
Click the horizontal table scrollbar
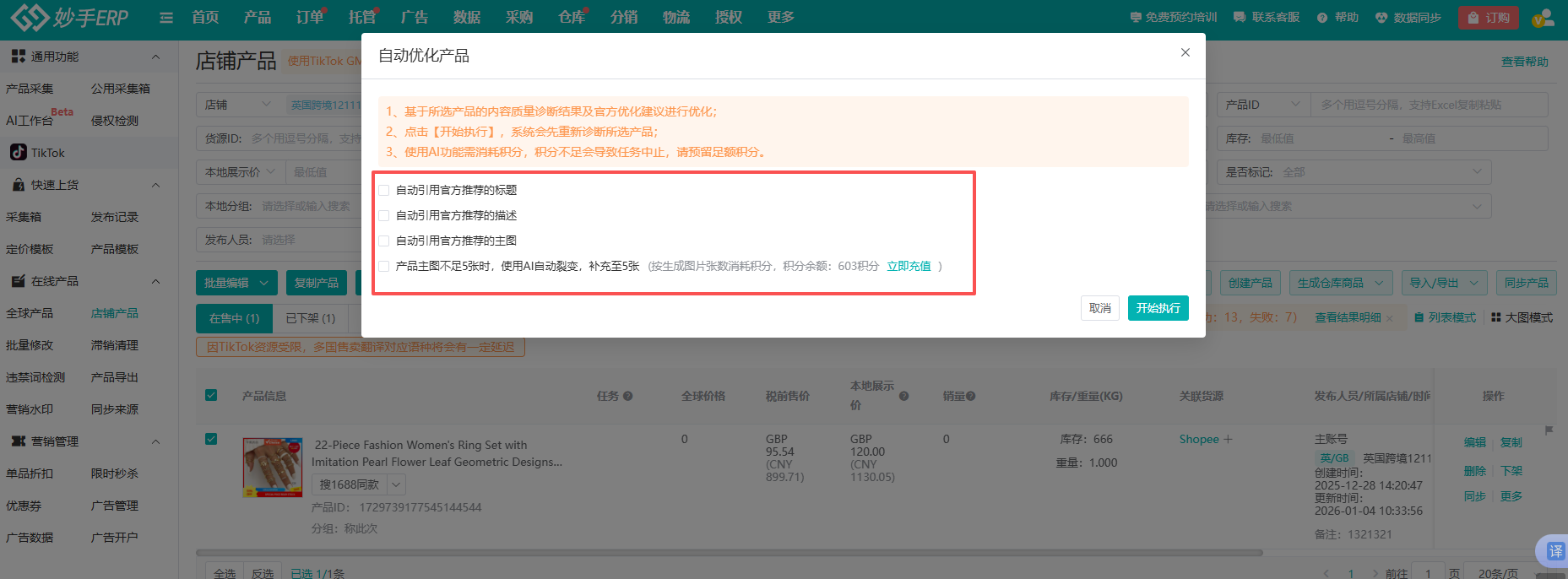730,554
